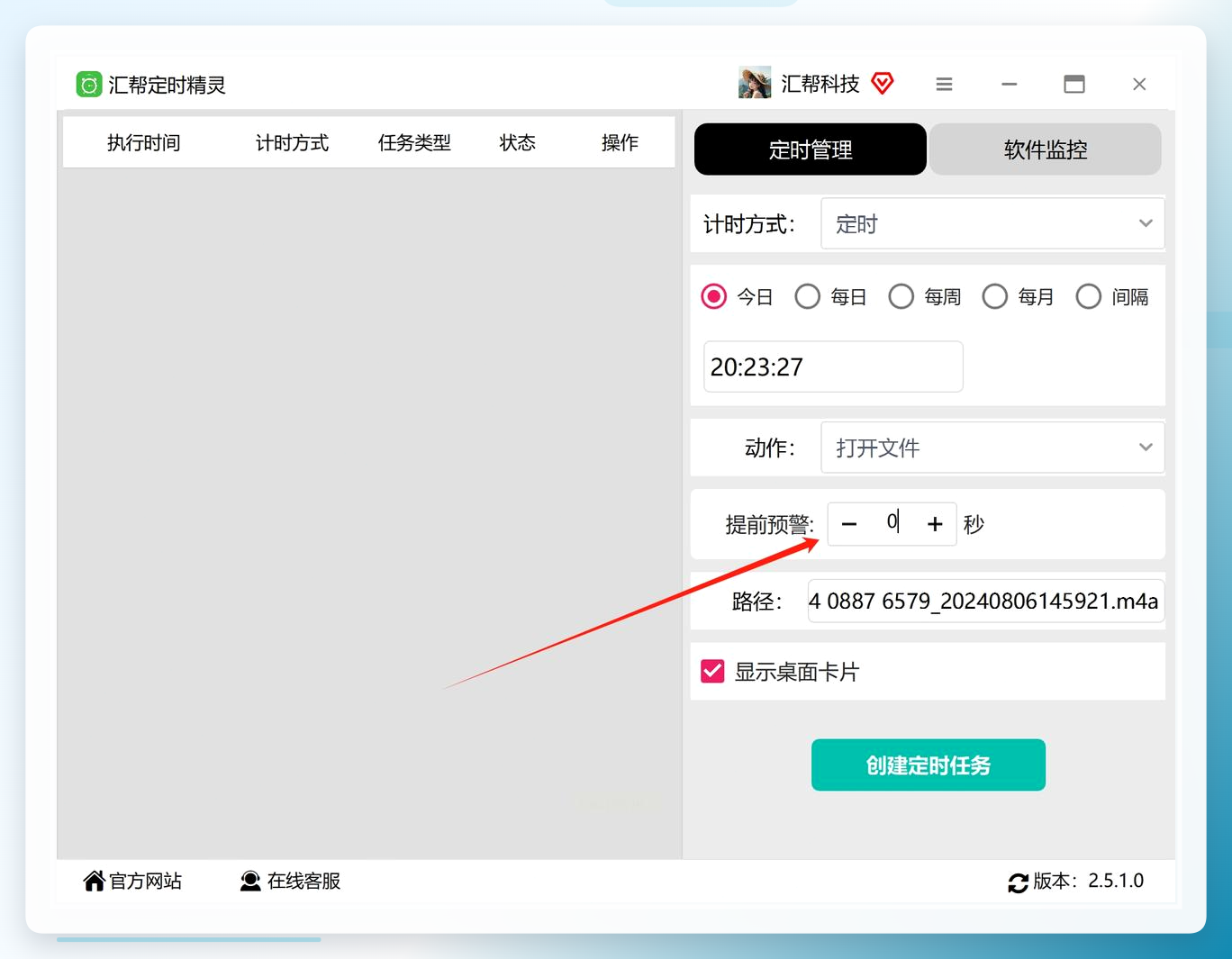The height and width of the screenshot is (959, 1232).
Task: Select the 每日 radio button
Action: 808,296
